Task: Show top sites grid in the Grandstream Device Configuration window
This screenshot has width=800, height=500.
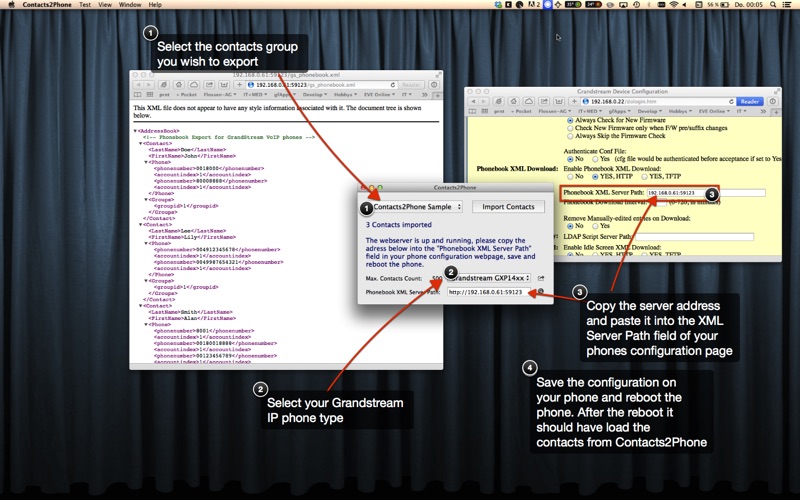Action: 485,111
